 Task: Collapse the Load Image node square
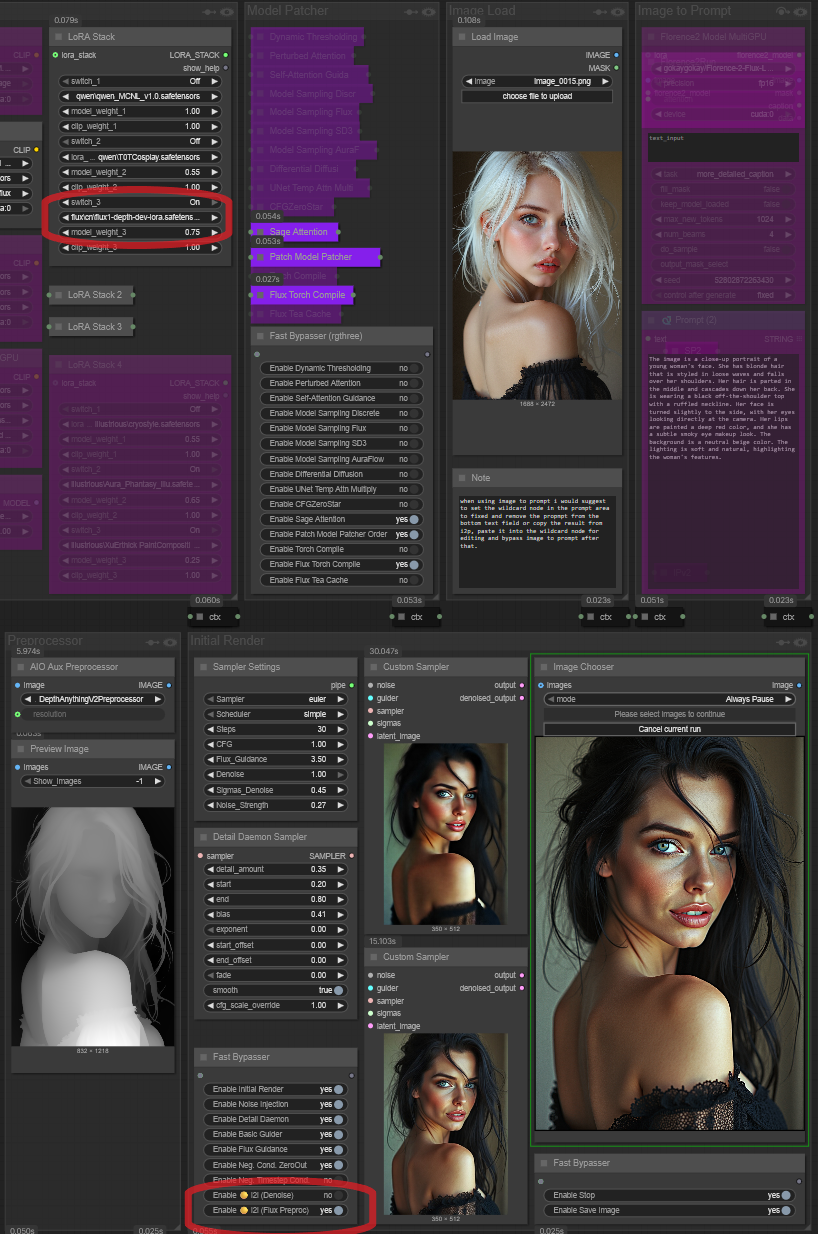[461, 37]
